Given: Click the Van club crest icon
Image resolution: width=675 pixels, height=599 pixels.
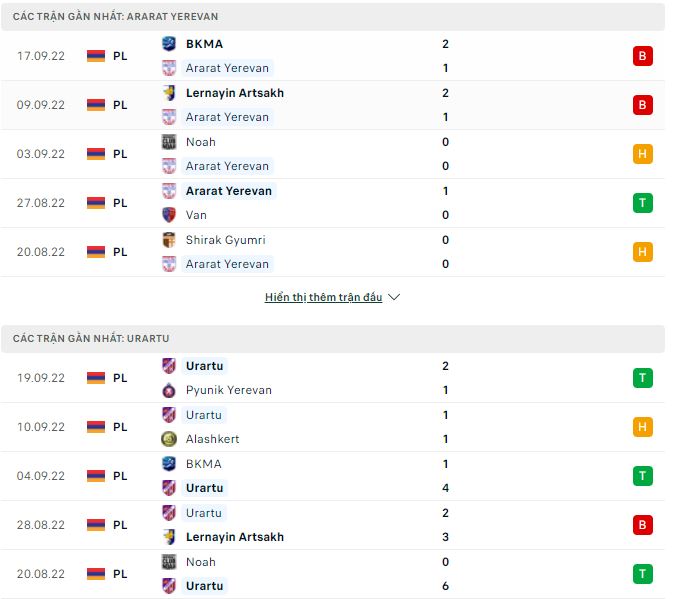Looking at the screenshot, I should click(x=168, y=215).
